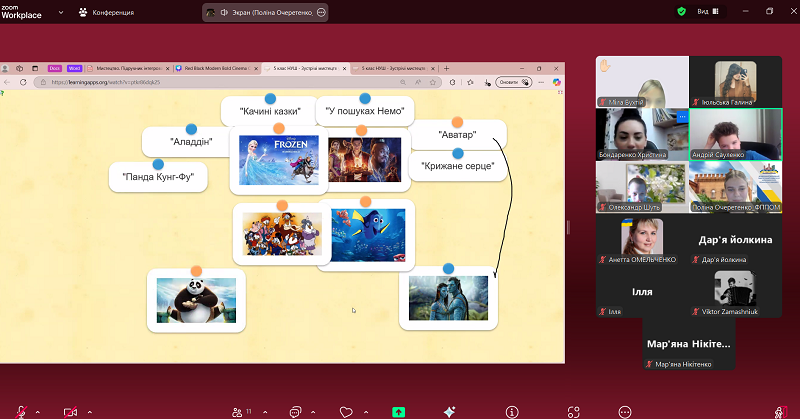This screenshot has width=800, height=419.
Task: Open Zoom Workplace dropdown arrow
Action: pos(61,12)
